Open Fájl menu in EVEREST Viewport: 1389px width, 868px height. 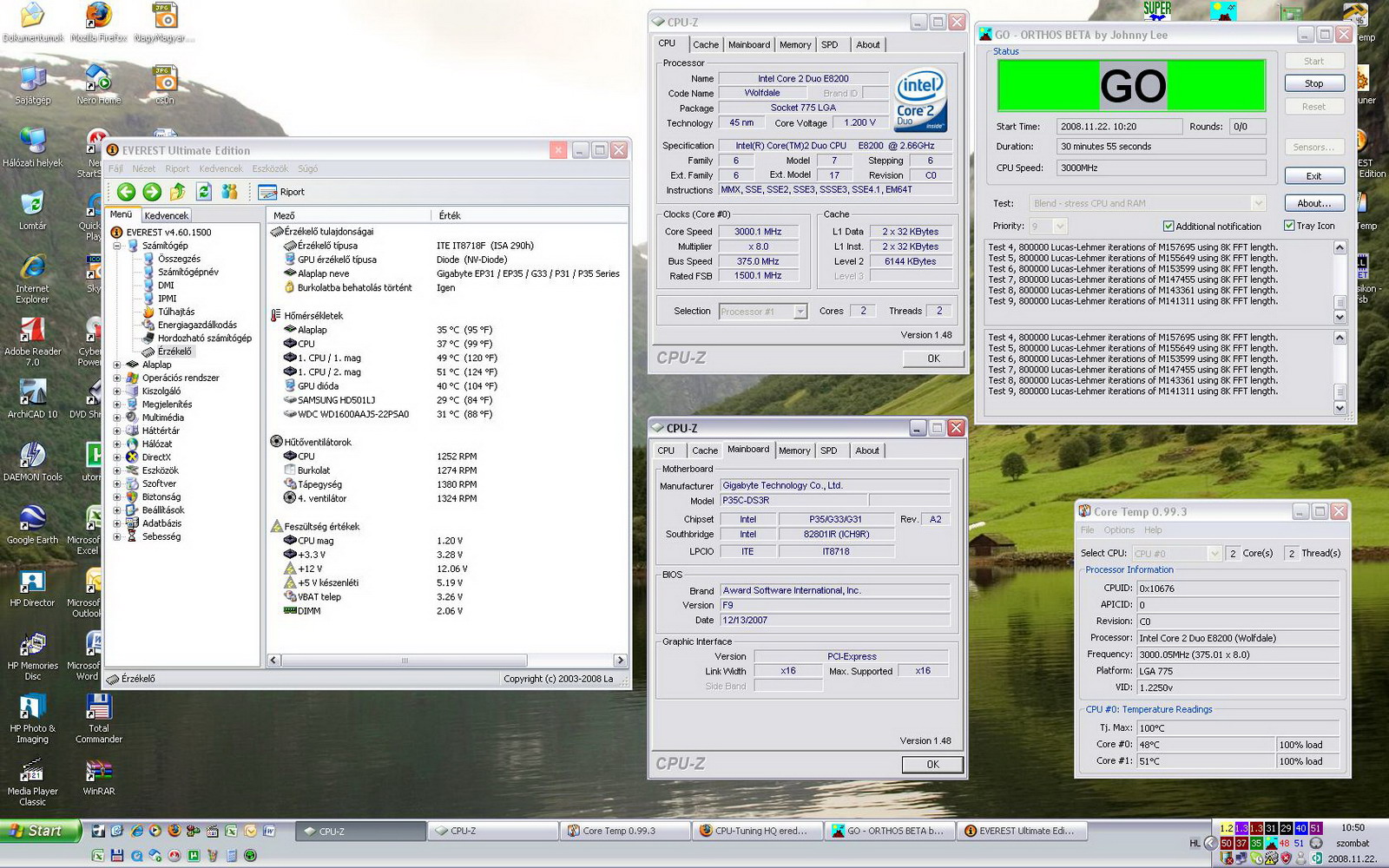115,168
